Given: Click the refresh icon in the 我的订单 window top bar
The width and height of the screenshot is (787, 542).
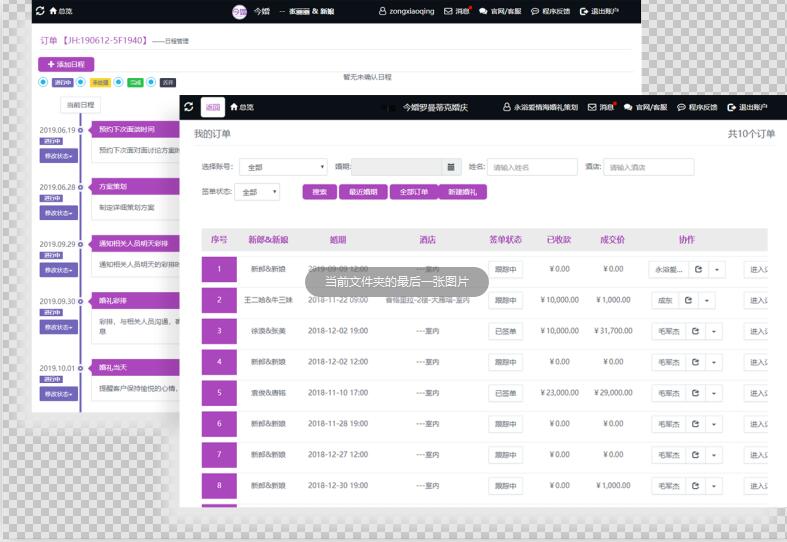Looking at the screenshot, I should 189,107.
